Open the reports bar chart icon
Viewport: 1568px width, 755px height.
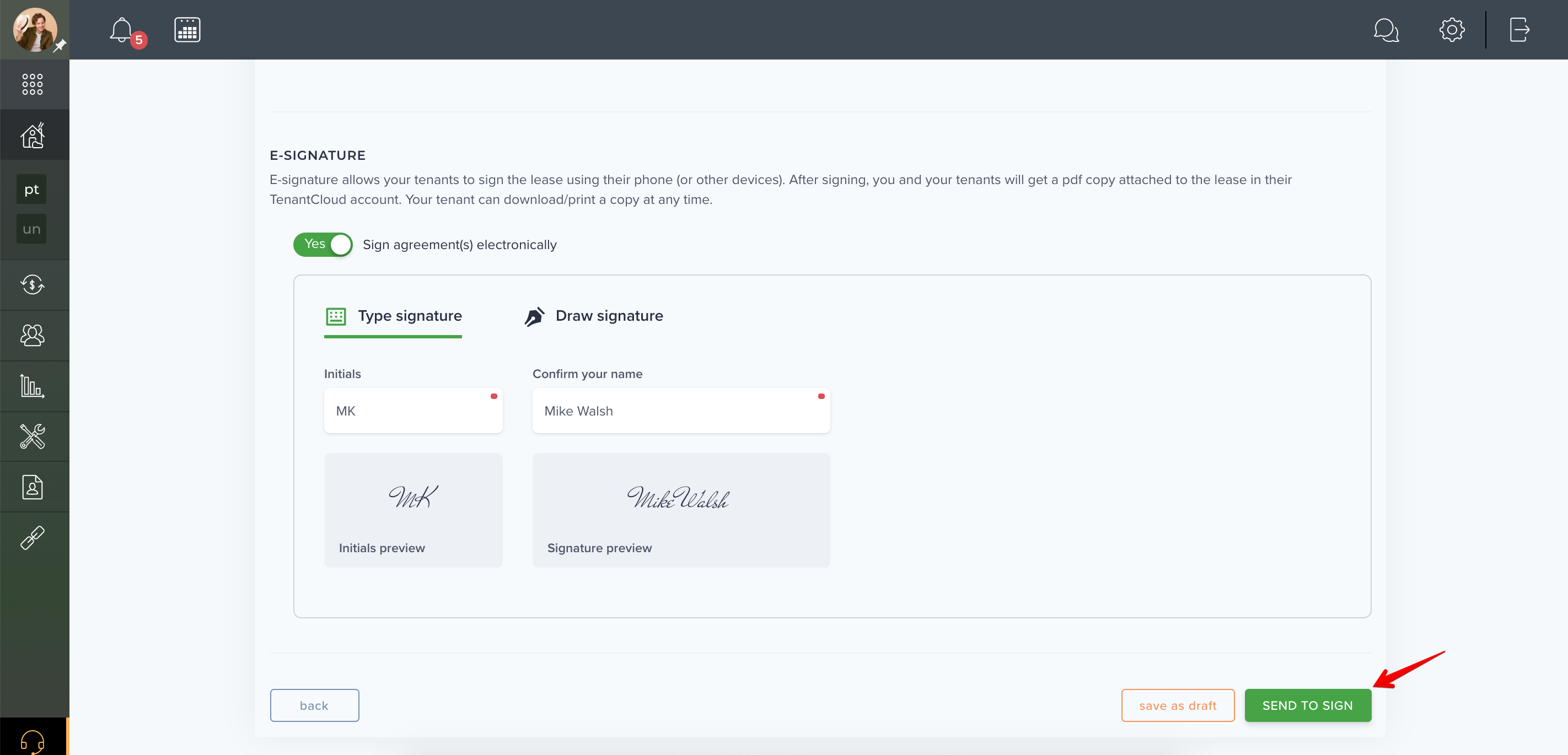33,386
